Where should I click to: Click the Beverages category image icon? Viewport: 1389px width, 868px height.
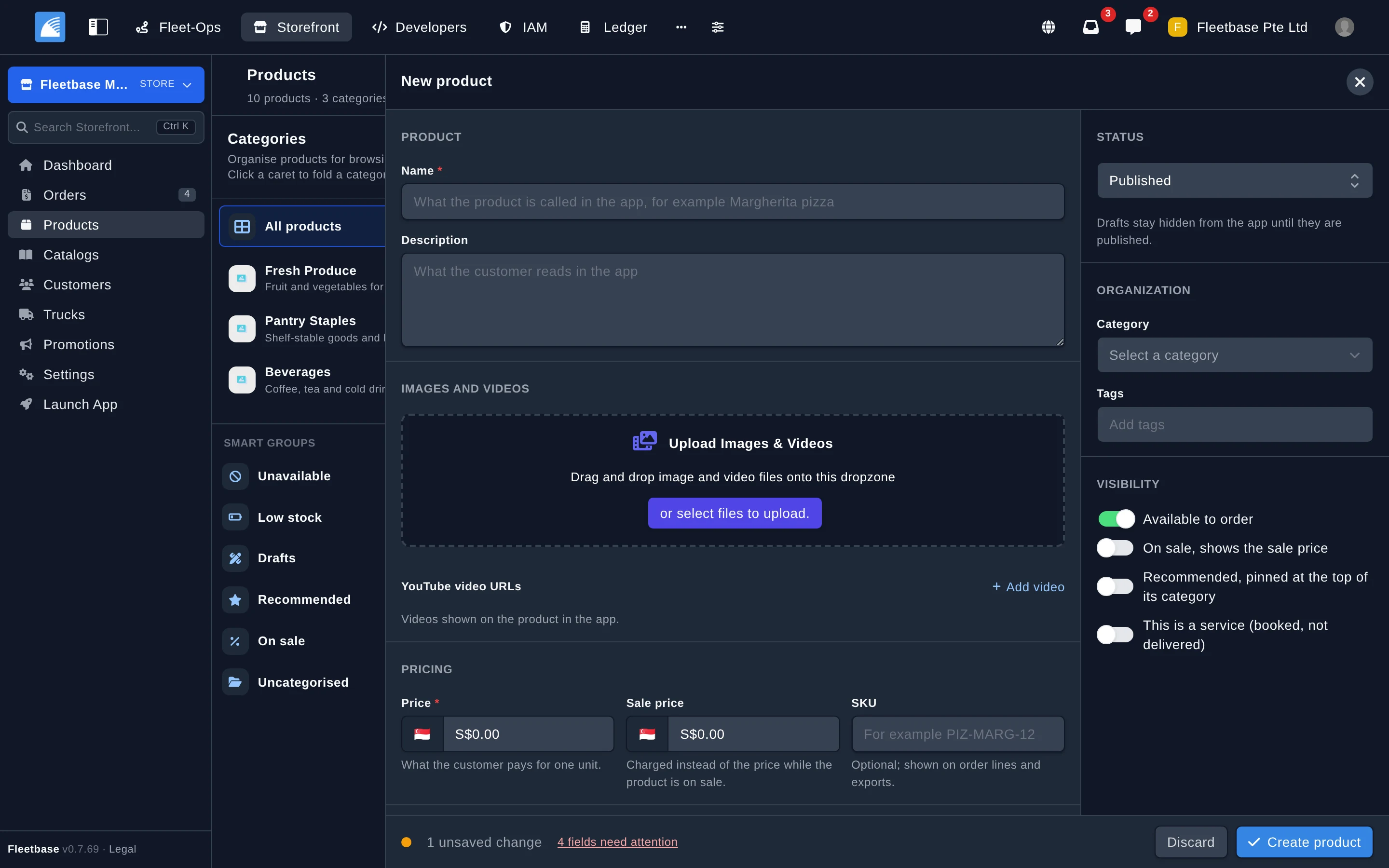click(242, 380)
